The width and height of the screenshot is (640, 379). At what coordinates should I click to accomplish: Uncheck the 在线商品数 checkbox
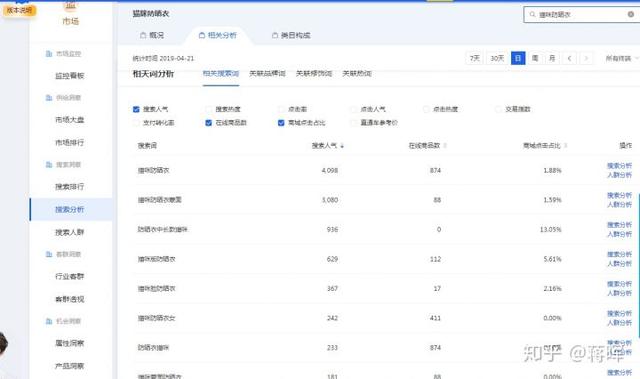pos(209,123)
